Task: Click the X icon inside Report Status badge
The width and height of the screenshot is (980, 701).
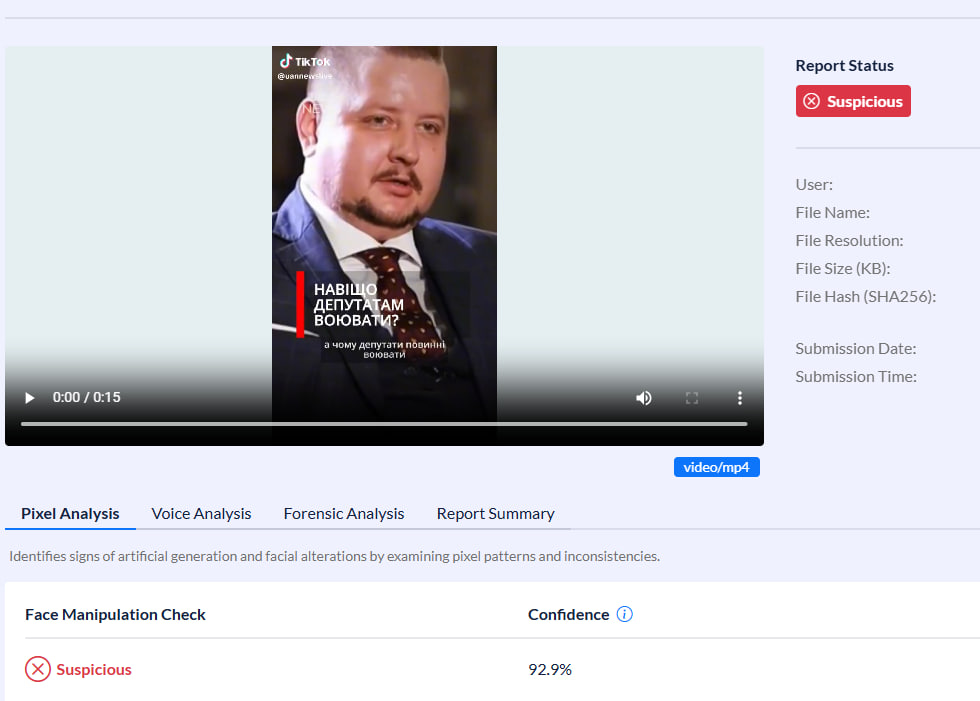Action: click(x=812, y=101)
